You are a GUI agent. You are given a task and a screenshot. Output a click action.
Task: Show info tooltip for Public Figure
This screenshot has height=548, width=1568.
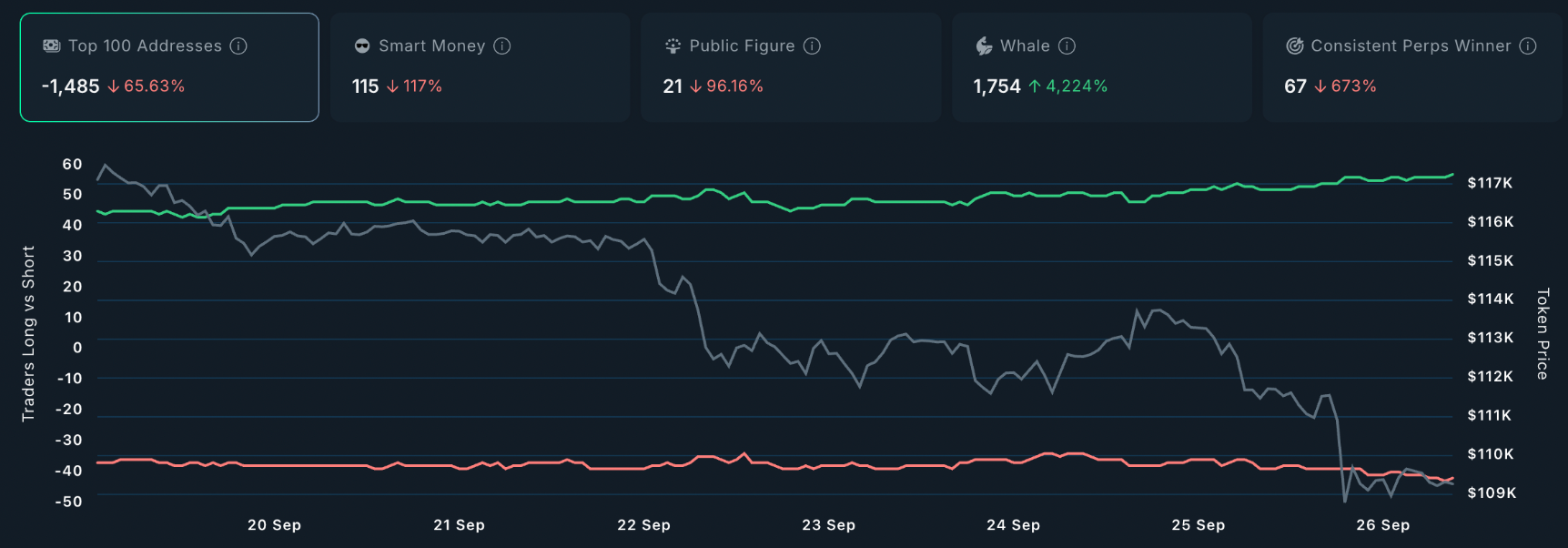812,46
